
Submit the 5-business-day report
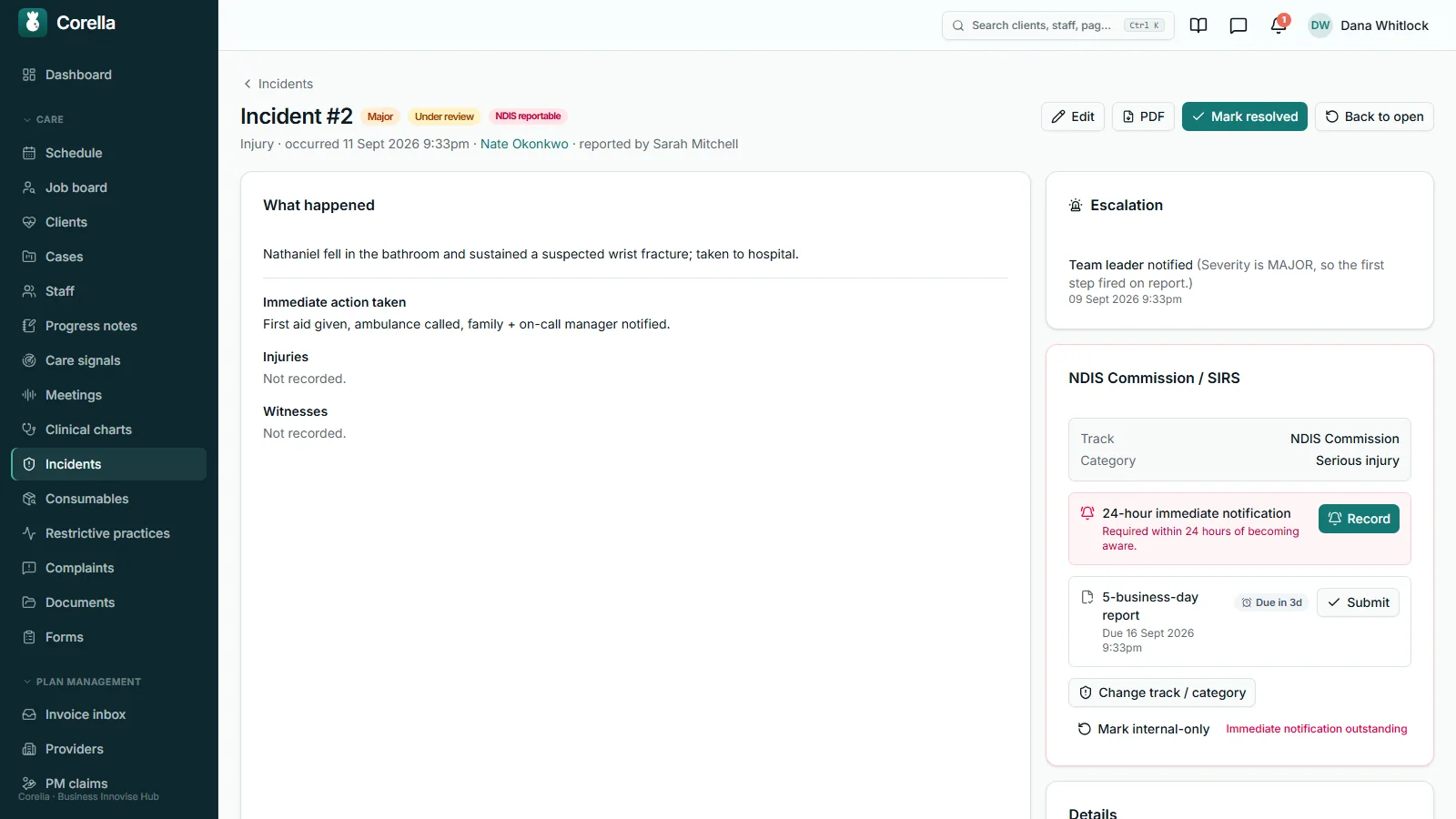click(x=1358, y=602)
